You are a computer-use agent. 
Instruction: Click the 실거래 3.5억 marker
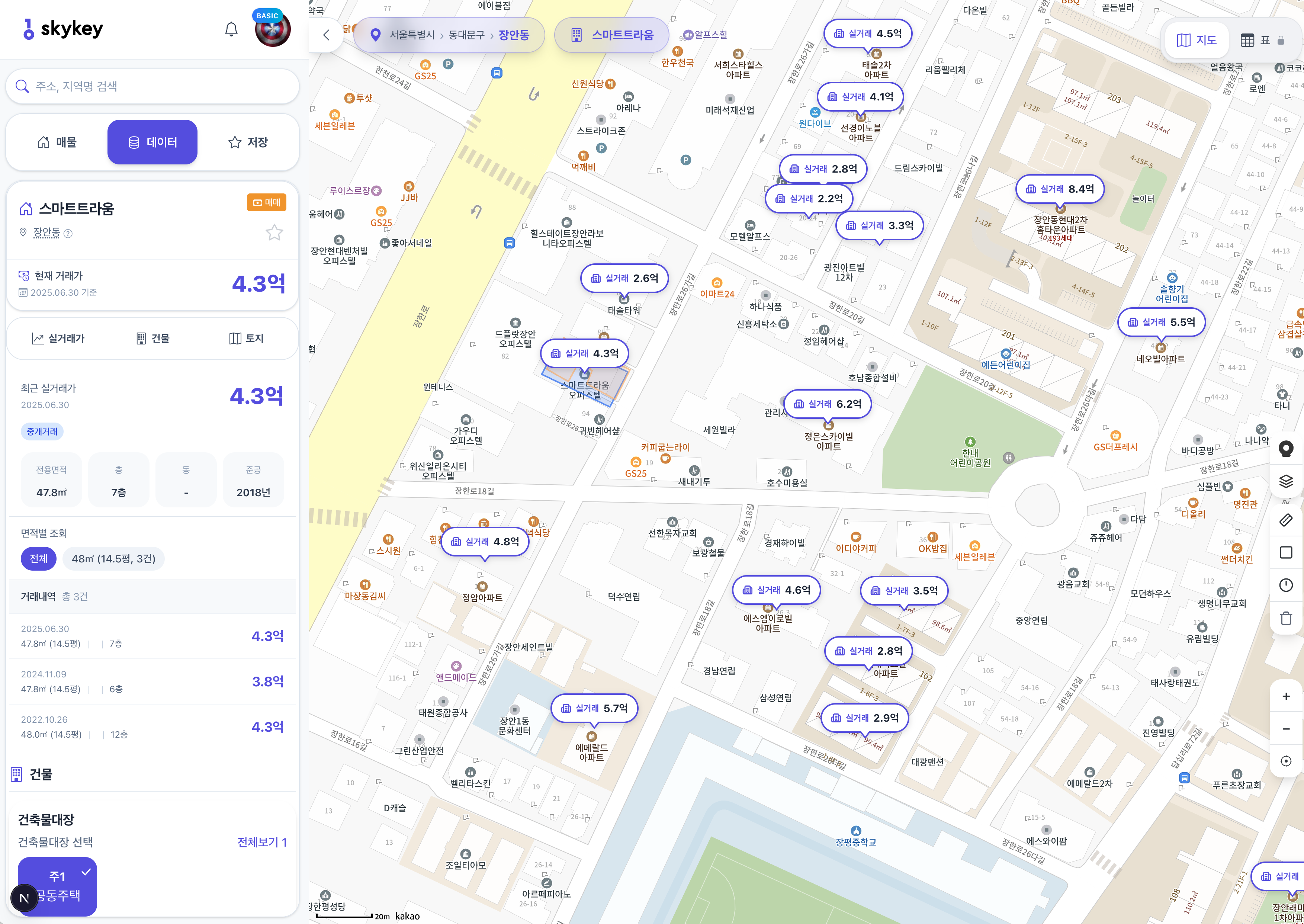904,591
